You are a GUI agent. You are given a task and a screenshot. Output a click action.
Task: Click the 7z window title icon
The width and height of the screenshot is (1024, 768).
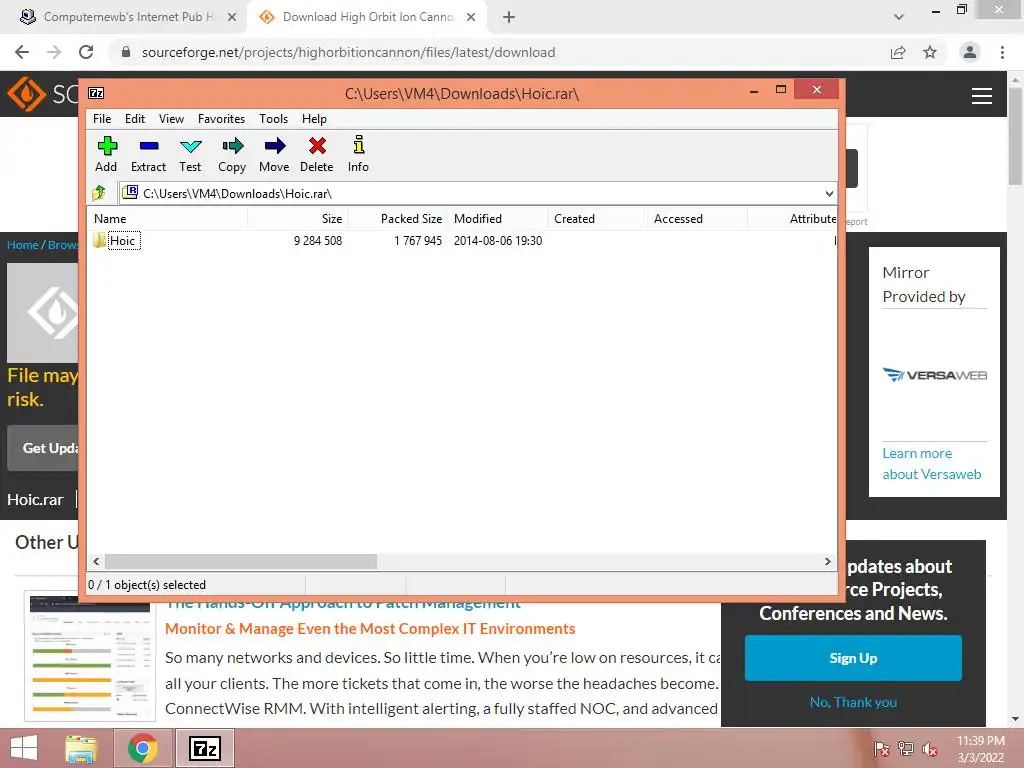96,93
